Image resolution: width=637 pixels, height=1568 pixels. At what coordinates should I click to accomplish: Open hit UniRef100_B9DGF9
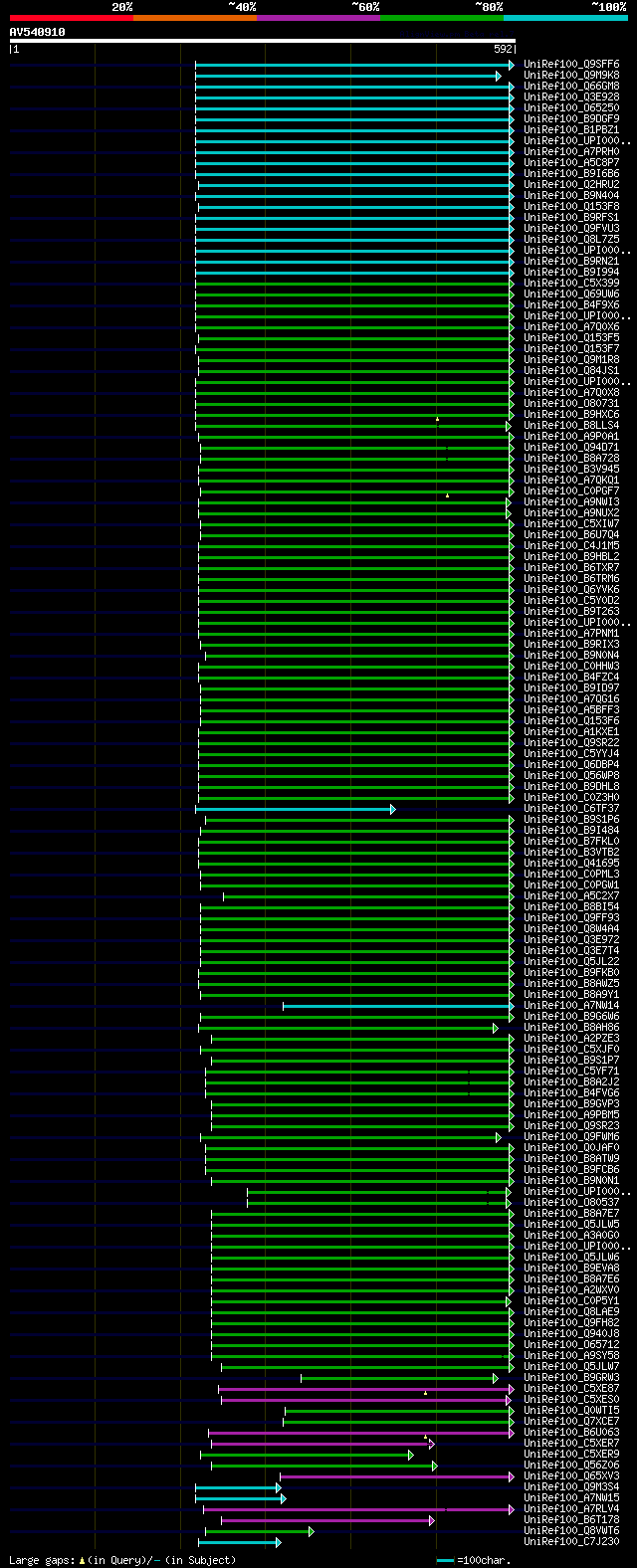point(570,119)
